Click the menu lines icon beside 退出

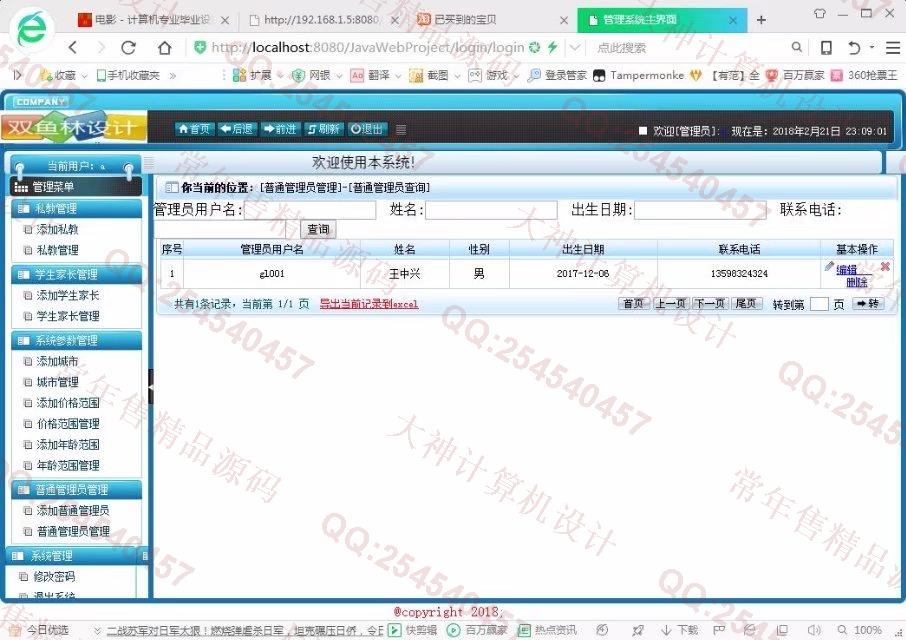[400, 130]
